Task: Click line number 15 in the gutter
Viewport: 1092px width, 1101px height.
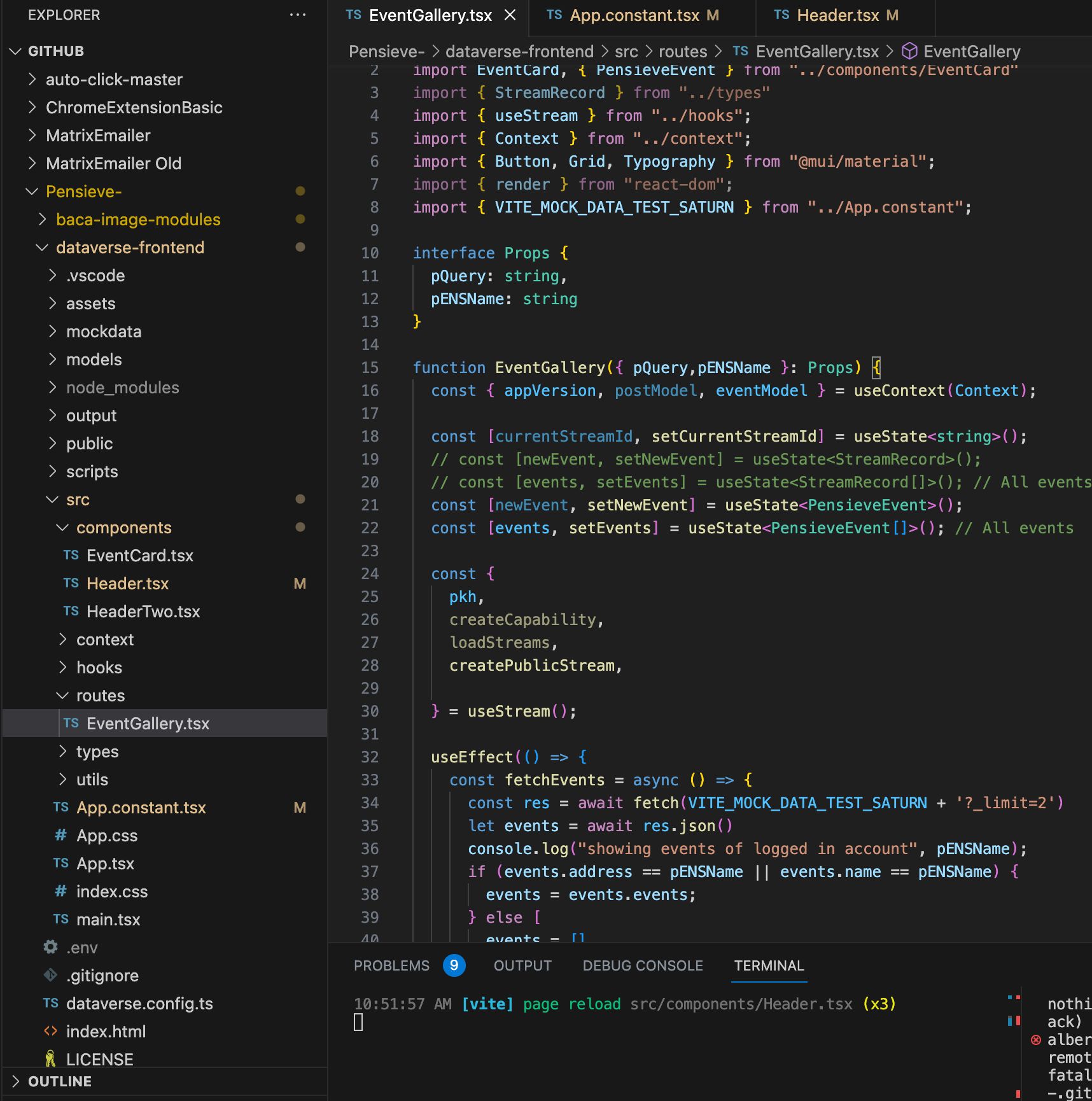Action: [x=370, y=368]
